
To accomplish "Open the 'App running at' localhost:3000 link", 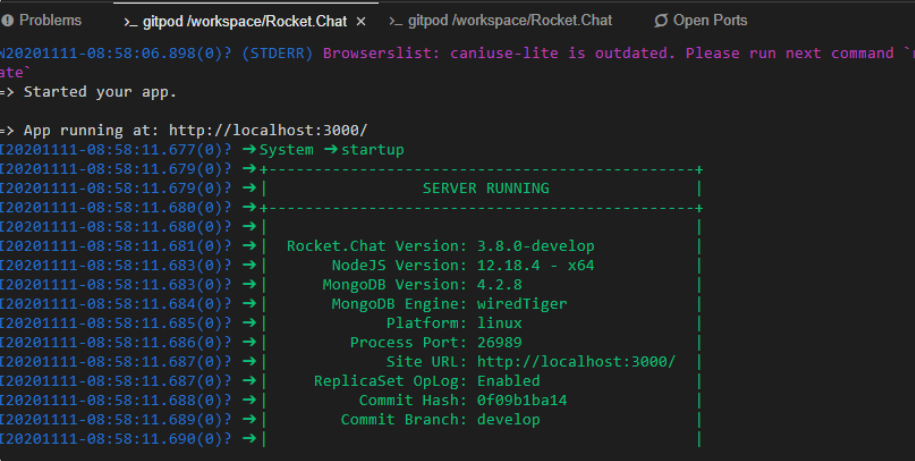I will click(x=268, y=130).
